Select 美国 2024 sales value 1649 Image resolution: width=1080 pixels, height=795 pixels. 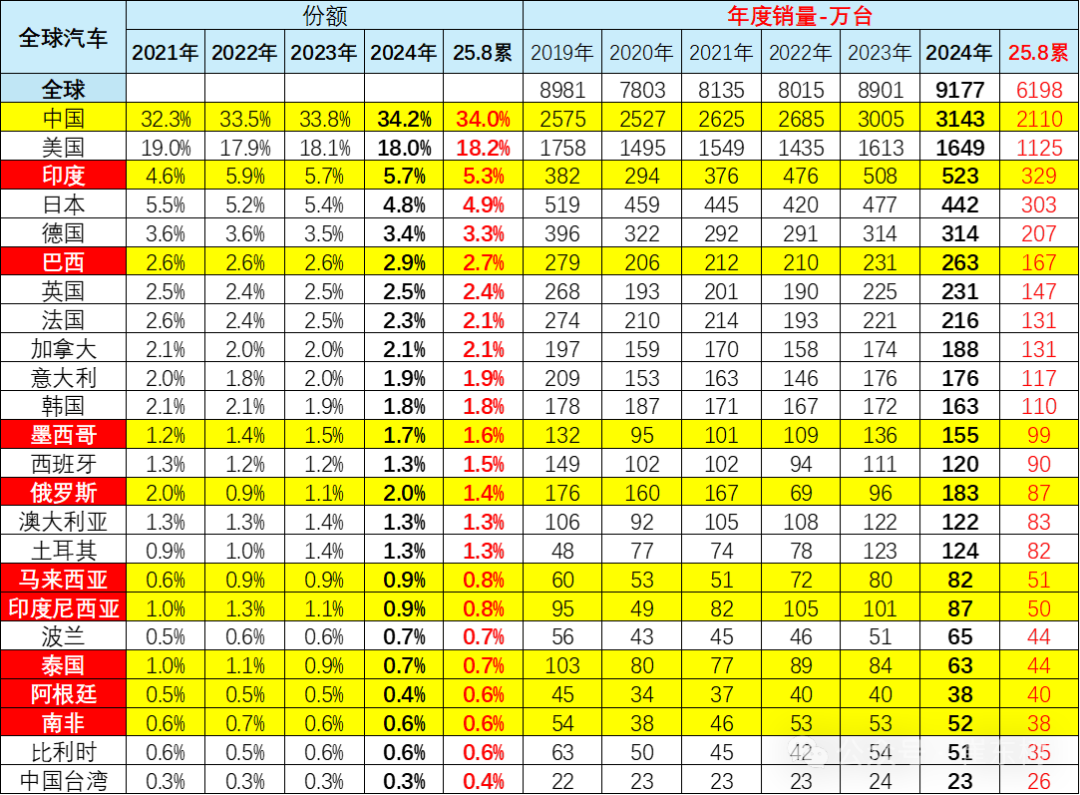coord(959,147)
